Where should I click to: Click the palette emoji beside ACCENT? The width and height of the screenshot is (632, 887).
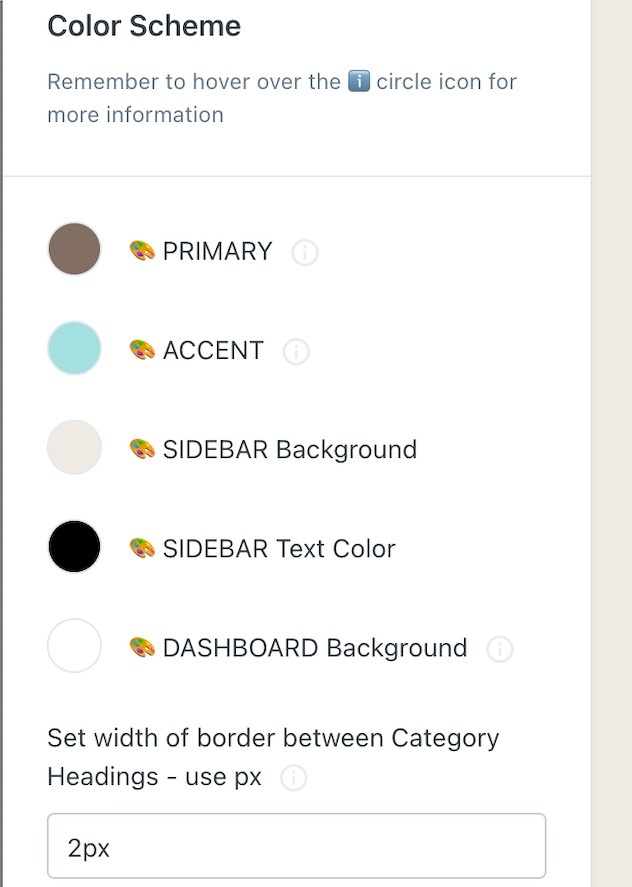[142, 350]
